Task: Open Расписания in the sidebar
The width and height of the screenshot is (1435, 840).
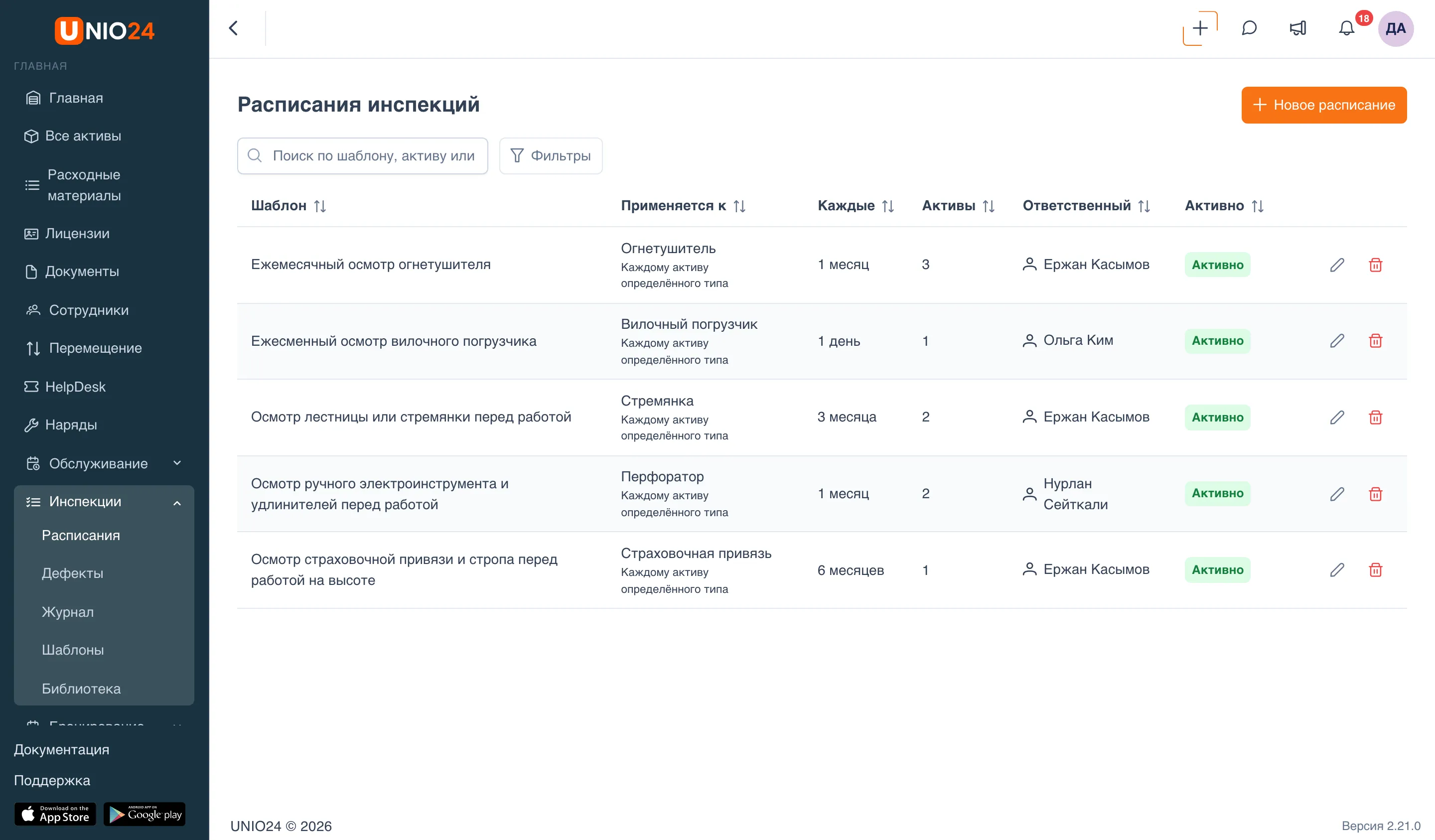Action: pos(81,535)
